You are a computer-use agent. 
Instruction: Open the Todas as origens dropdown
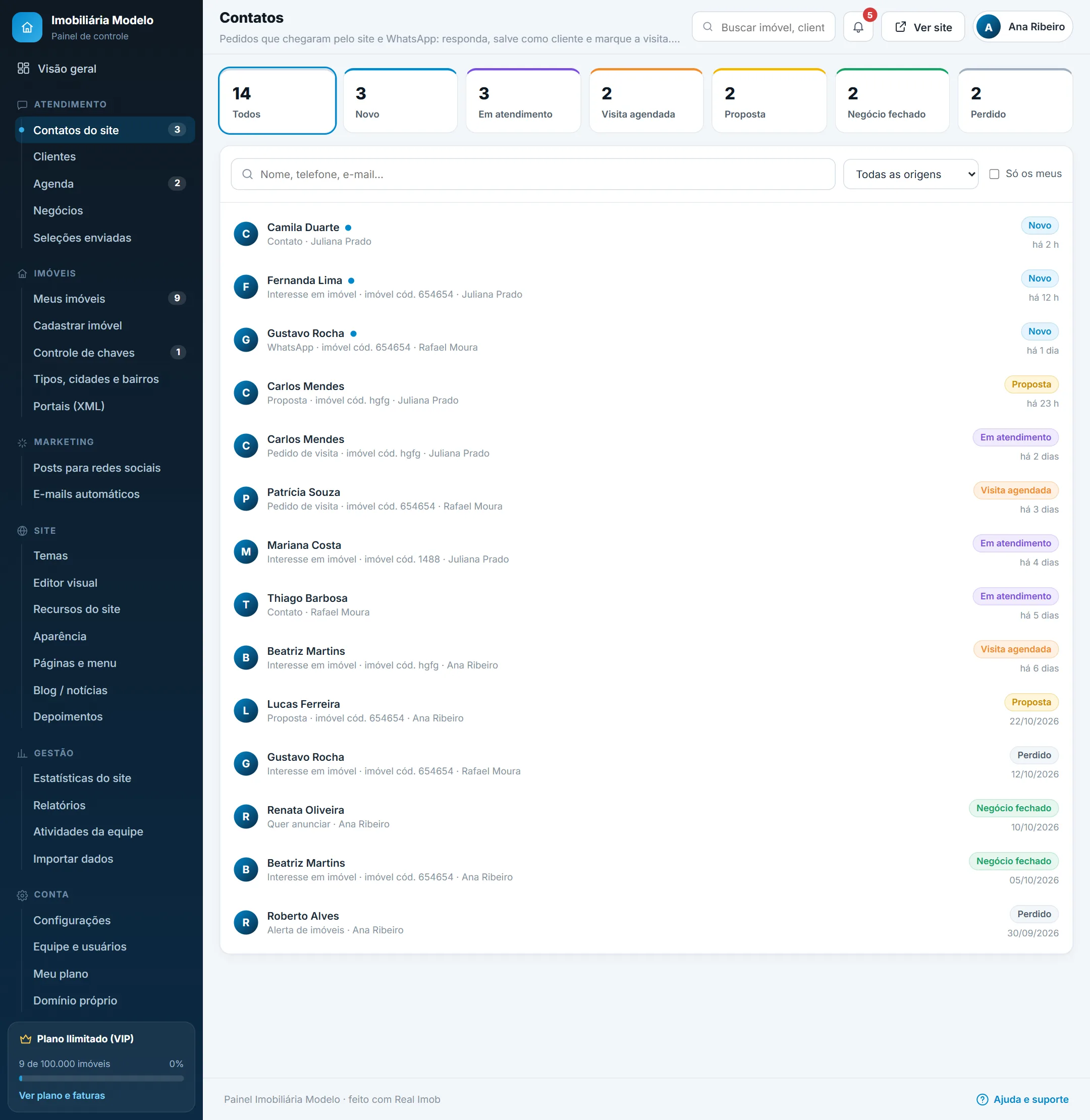pyautogui.click(x=911, y=174)
